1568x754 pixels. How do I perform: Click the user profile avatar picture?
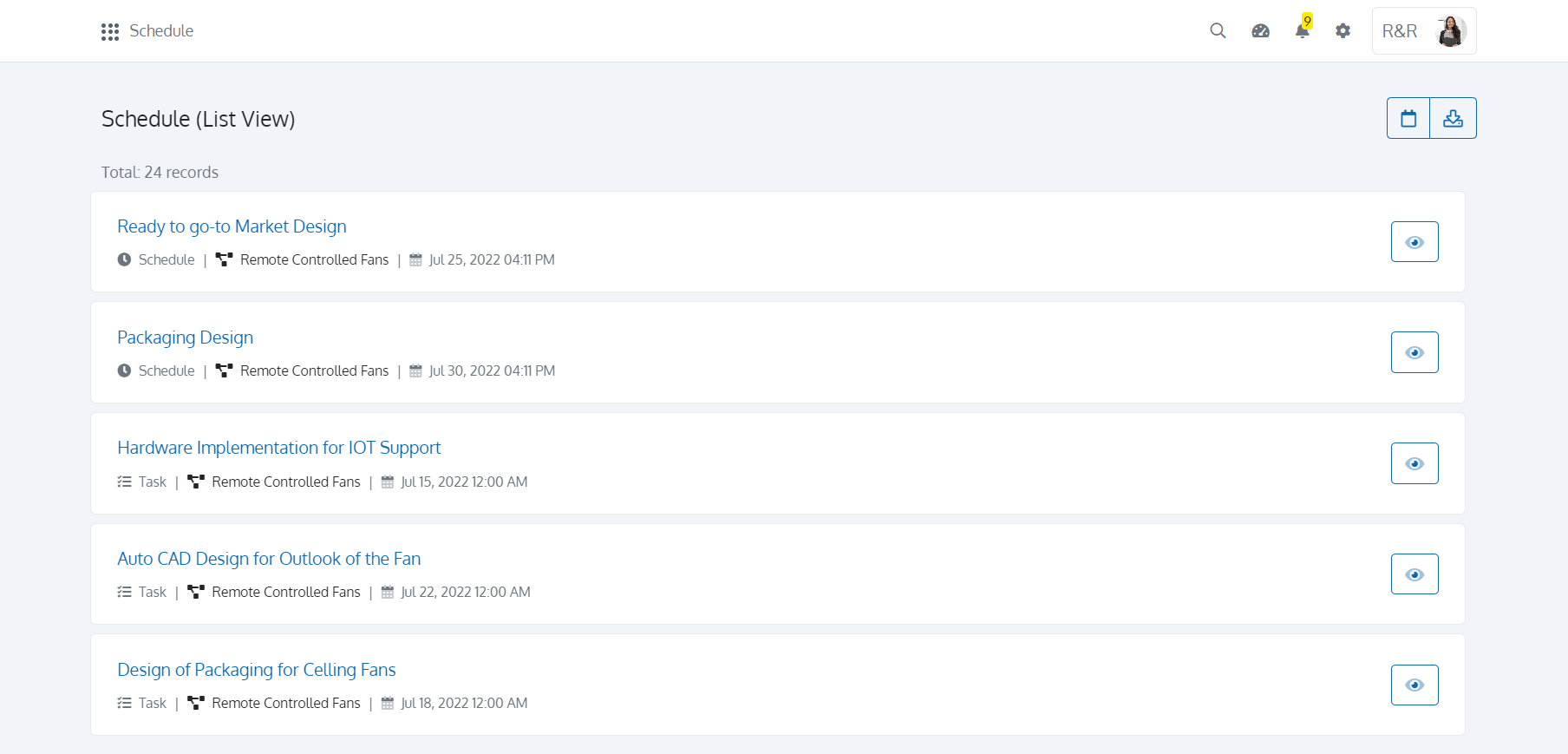(1450, 31)
